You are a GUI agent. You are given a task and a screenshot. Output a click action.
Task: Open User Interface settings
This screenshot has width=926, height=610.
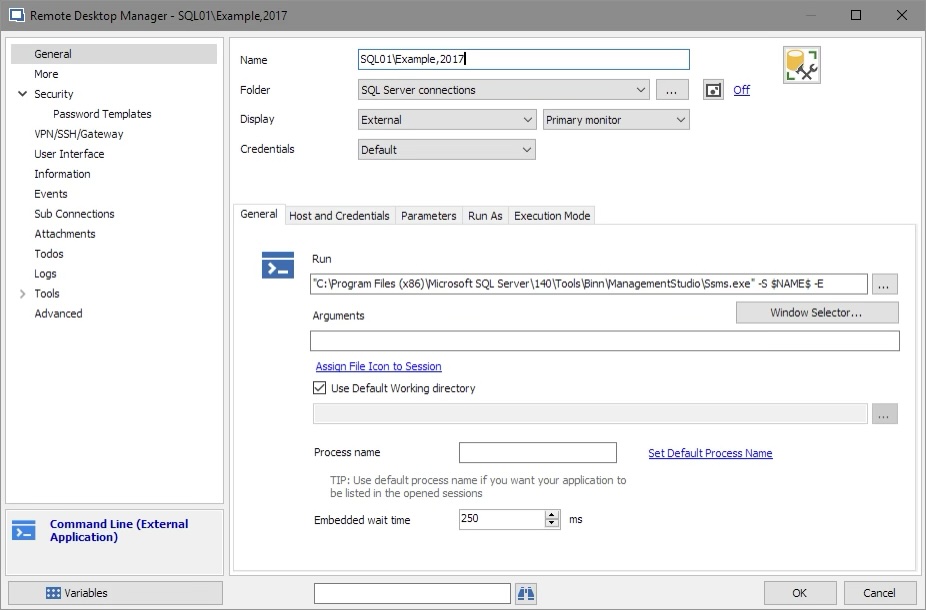[69, 154]
